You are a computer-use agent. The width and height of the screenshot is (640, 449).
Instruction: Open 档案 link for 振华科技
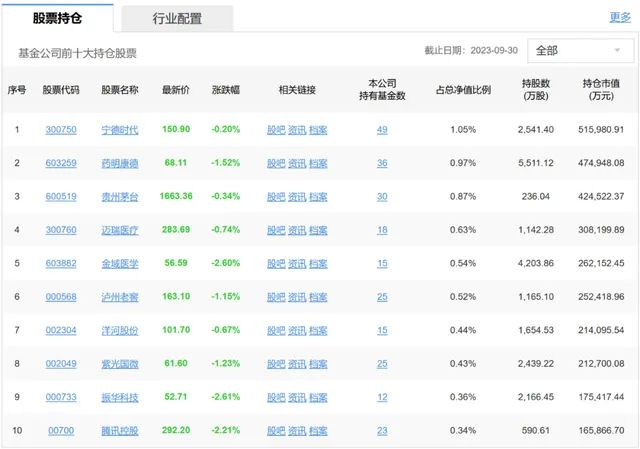(318, 397)
